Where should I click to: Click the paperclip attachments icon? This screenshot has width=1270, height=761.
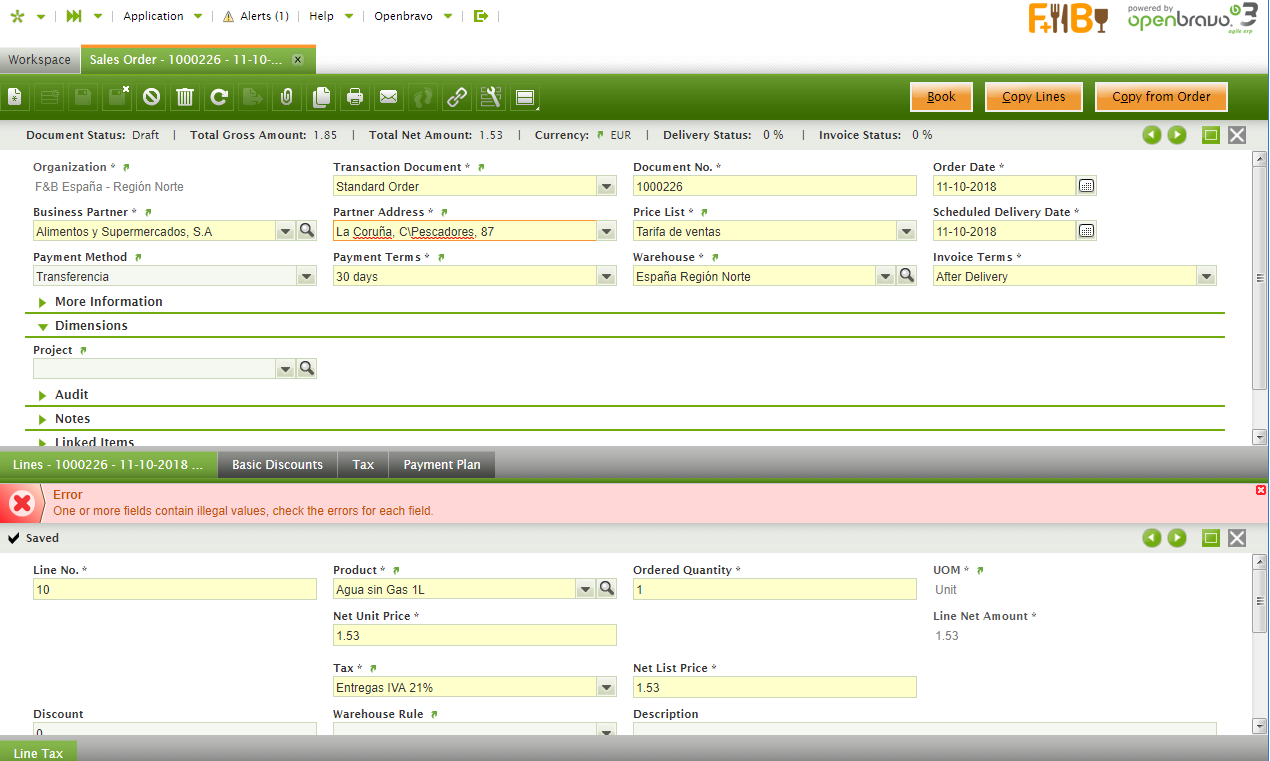click(287, 97)
